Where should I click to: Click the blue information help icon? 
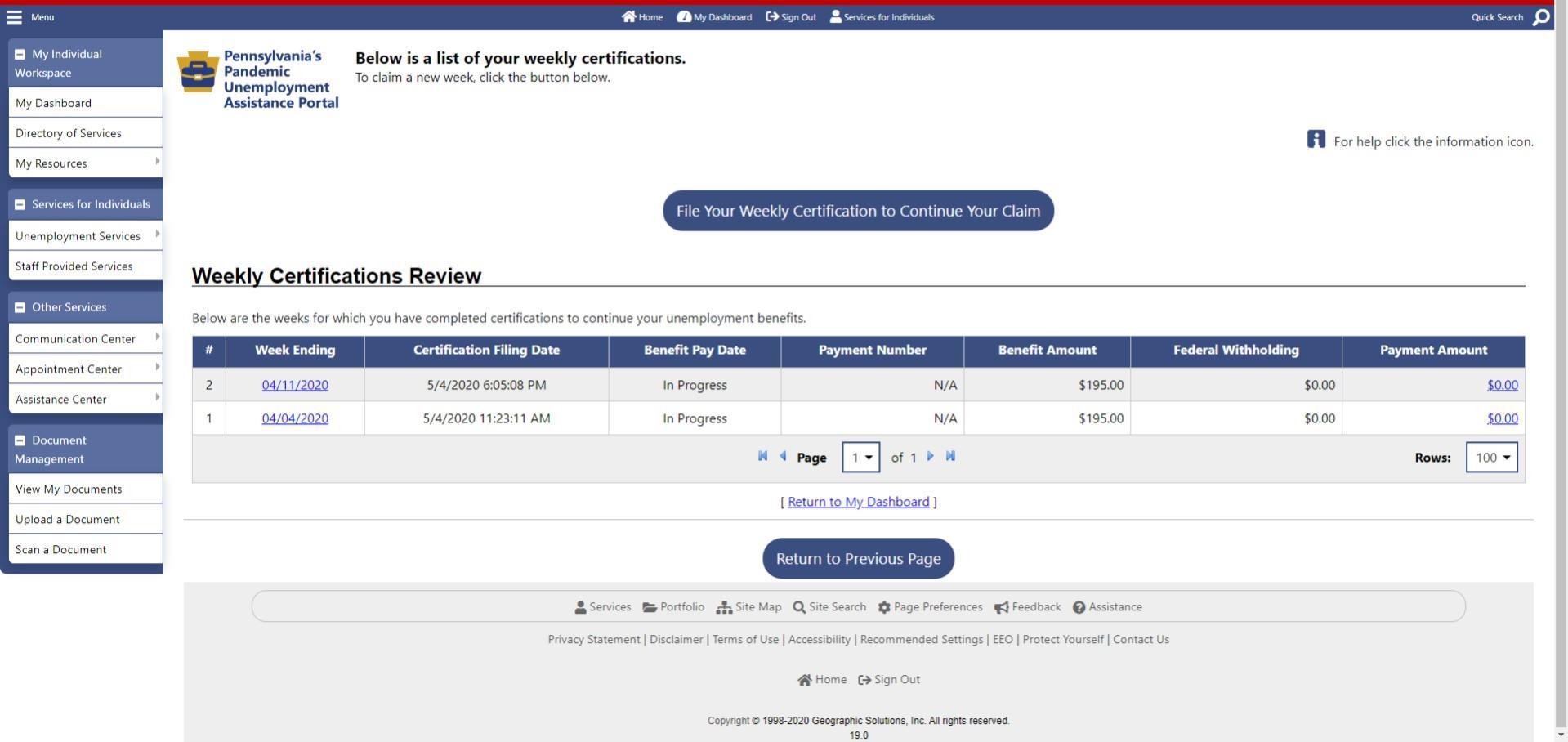pos(1316,140)
